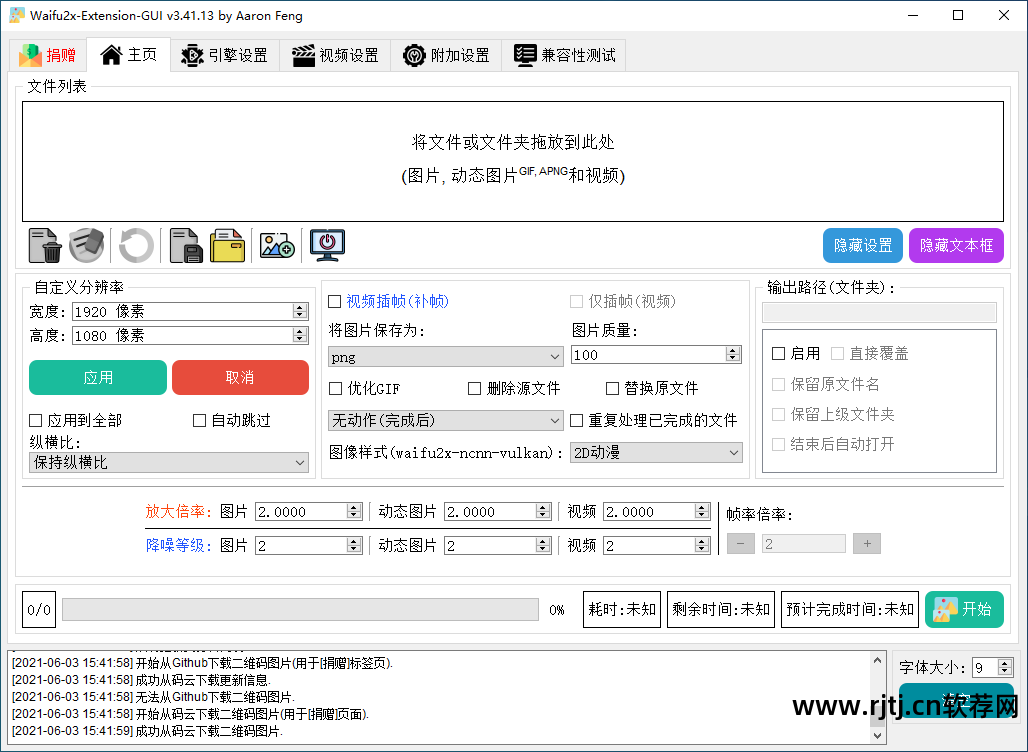Viewport: 1028px width, 752px height.
Task: Click the 耗时:未知 elapsed time label
Action: 622,610
